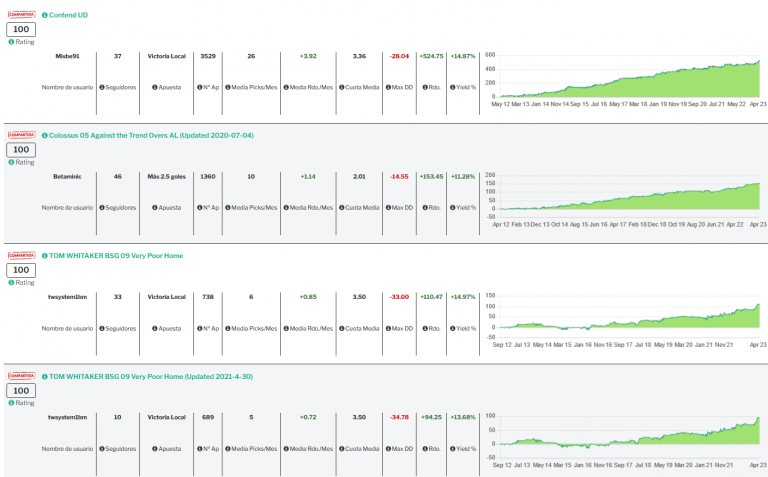This screenshot has width=768, height=477.
Task: Click the 100 rating box for Contend UD
Action: tap(21, 30)
